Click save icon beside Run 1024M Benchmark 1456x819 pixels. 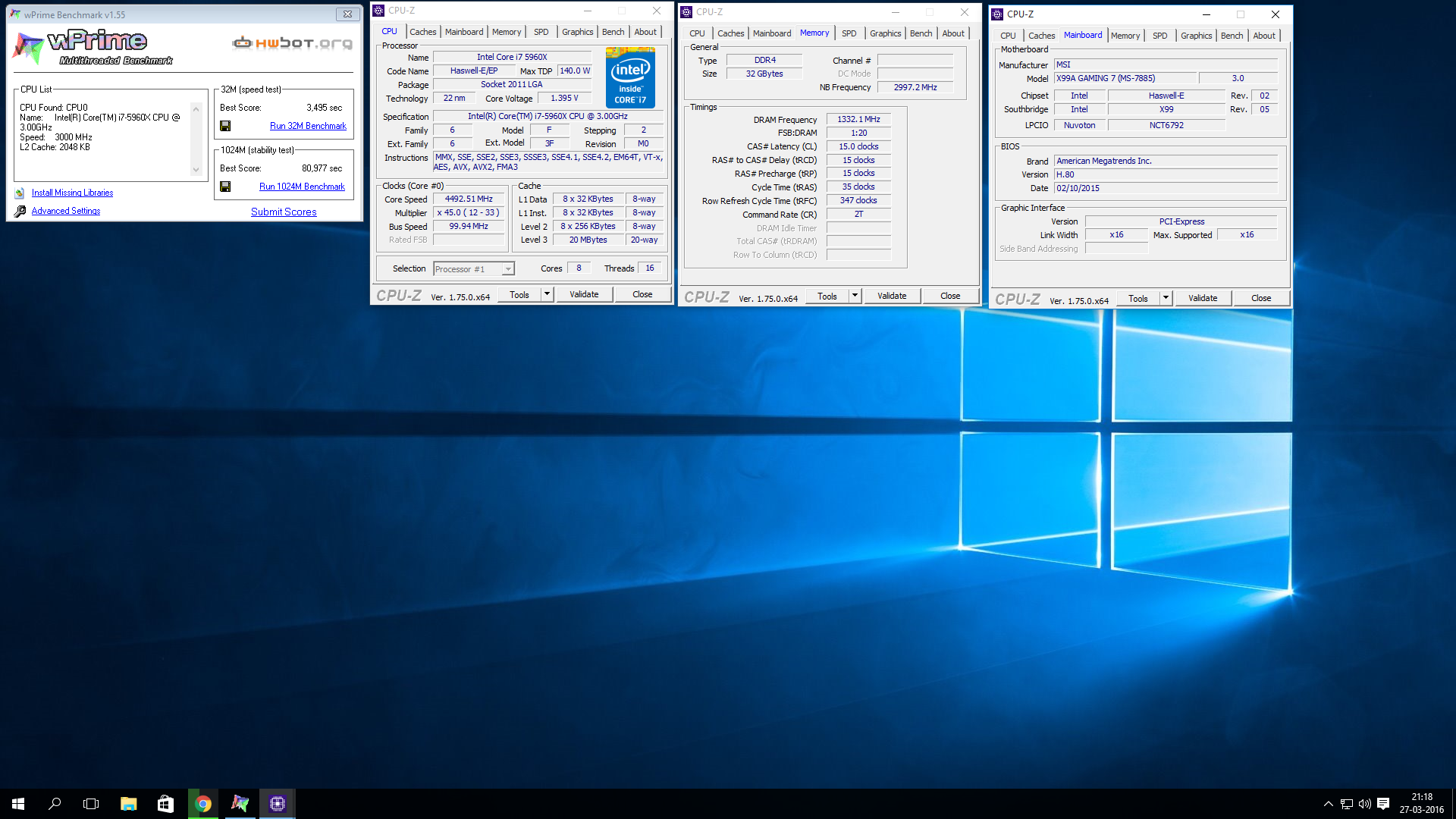[225, 187]
